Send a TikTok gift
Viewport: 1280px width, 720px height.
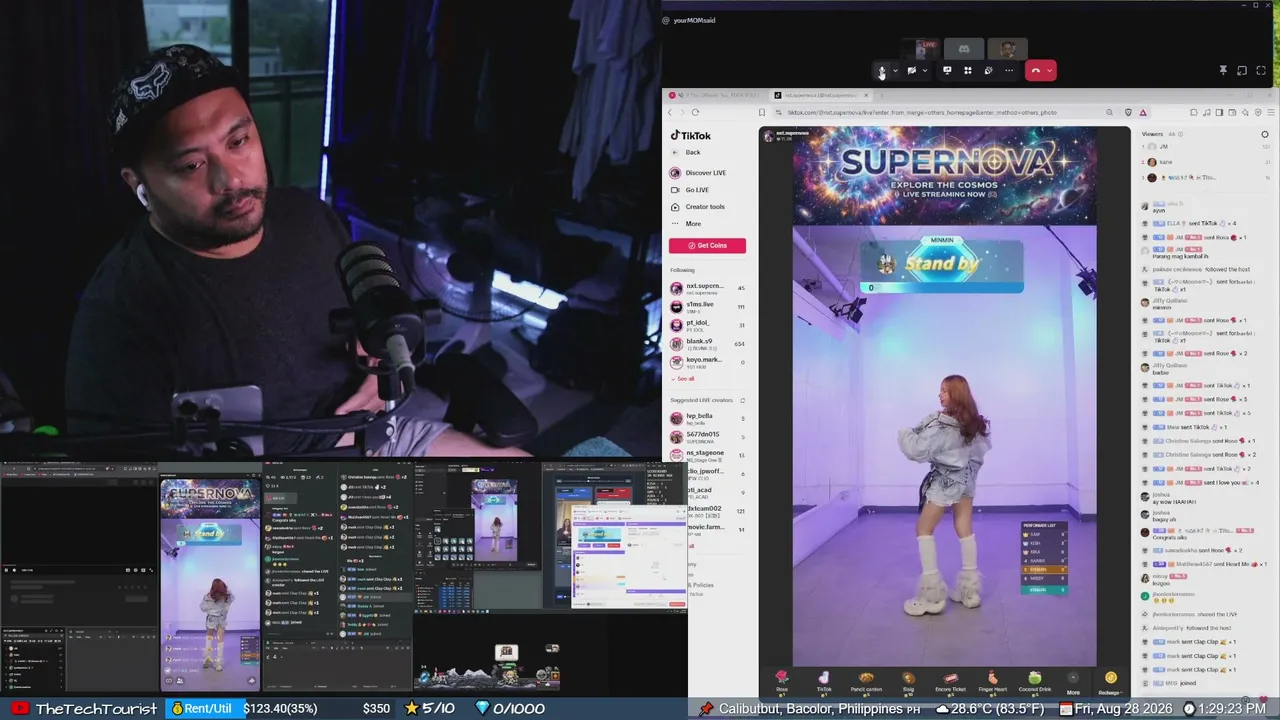824,682
